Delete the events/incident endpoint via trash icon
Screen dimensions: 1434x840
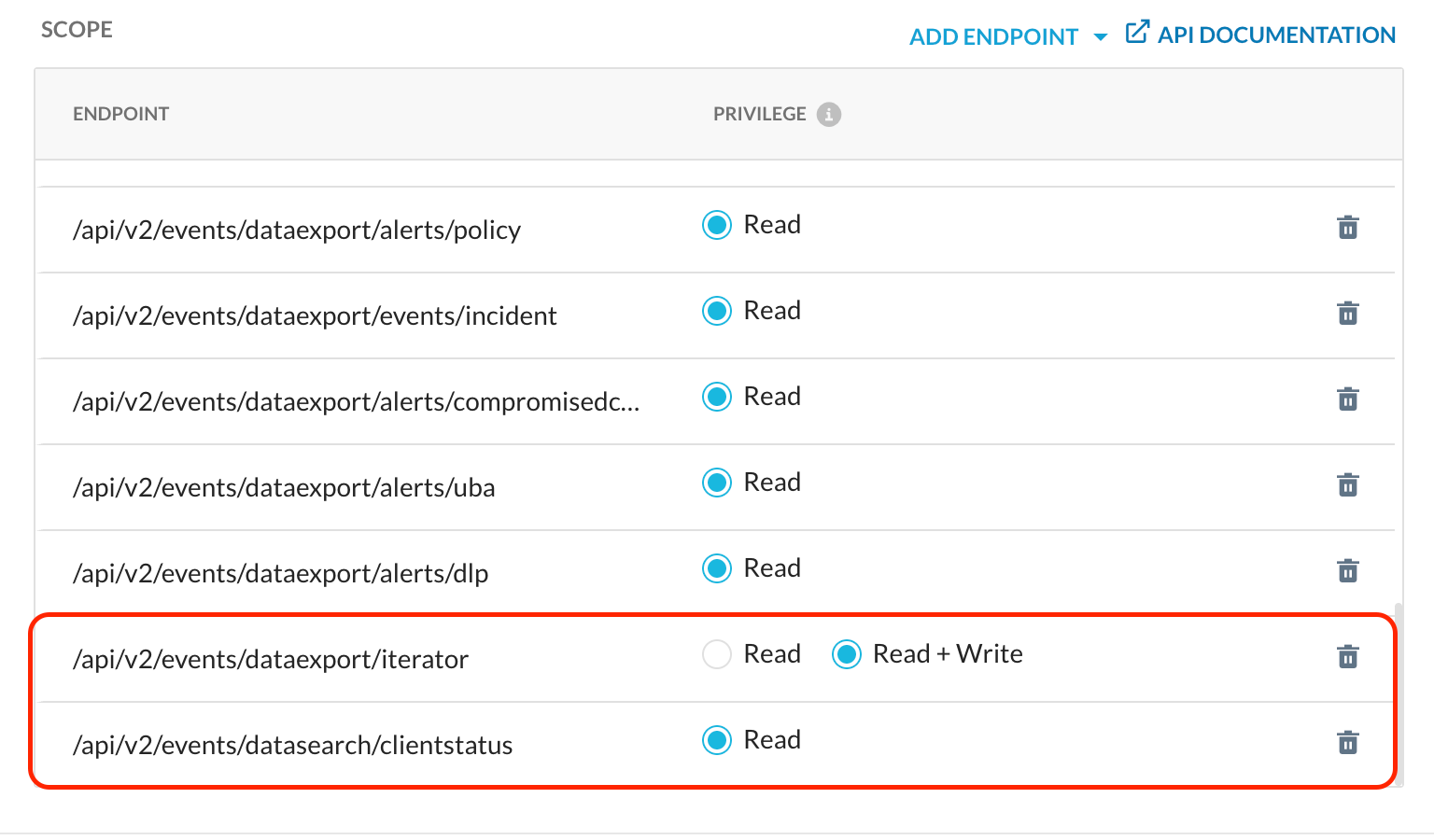1347,313
